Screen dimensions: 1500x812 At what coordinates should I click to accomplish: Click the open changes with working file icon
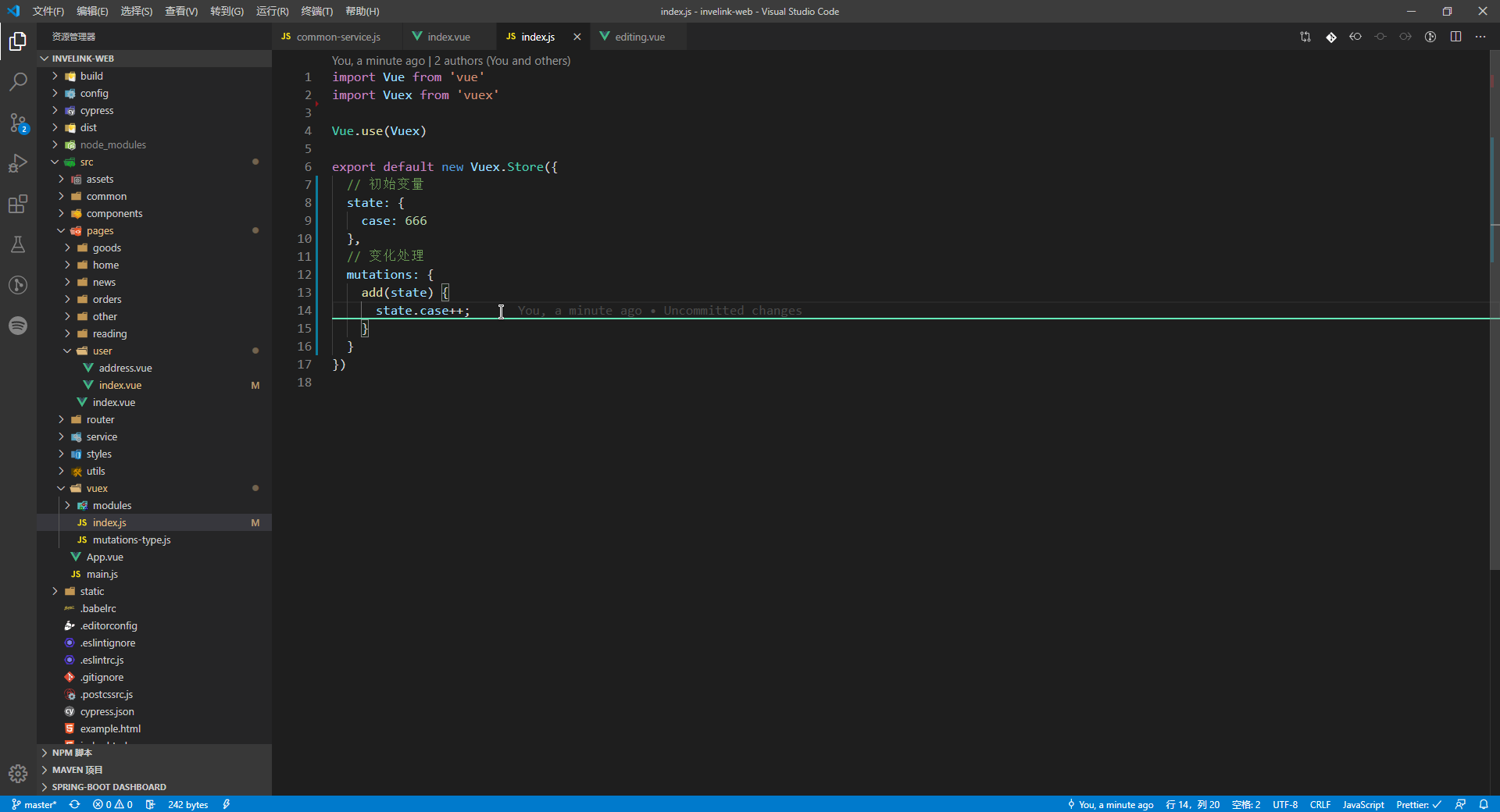(1380, 37)
